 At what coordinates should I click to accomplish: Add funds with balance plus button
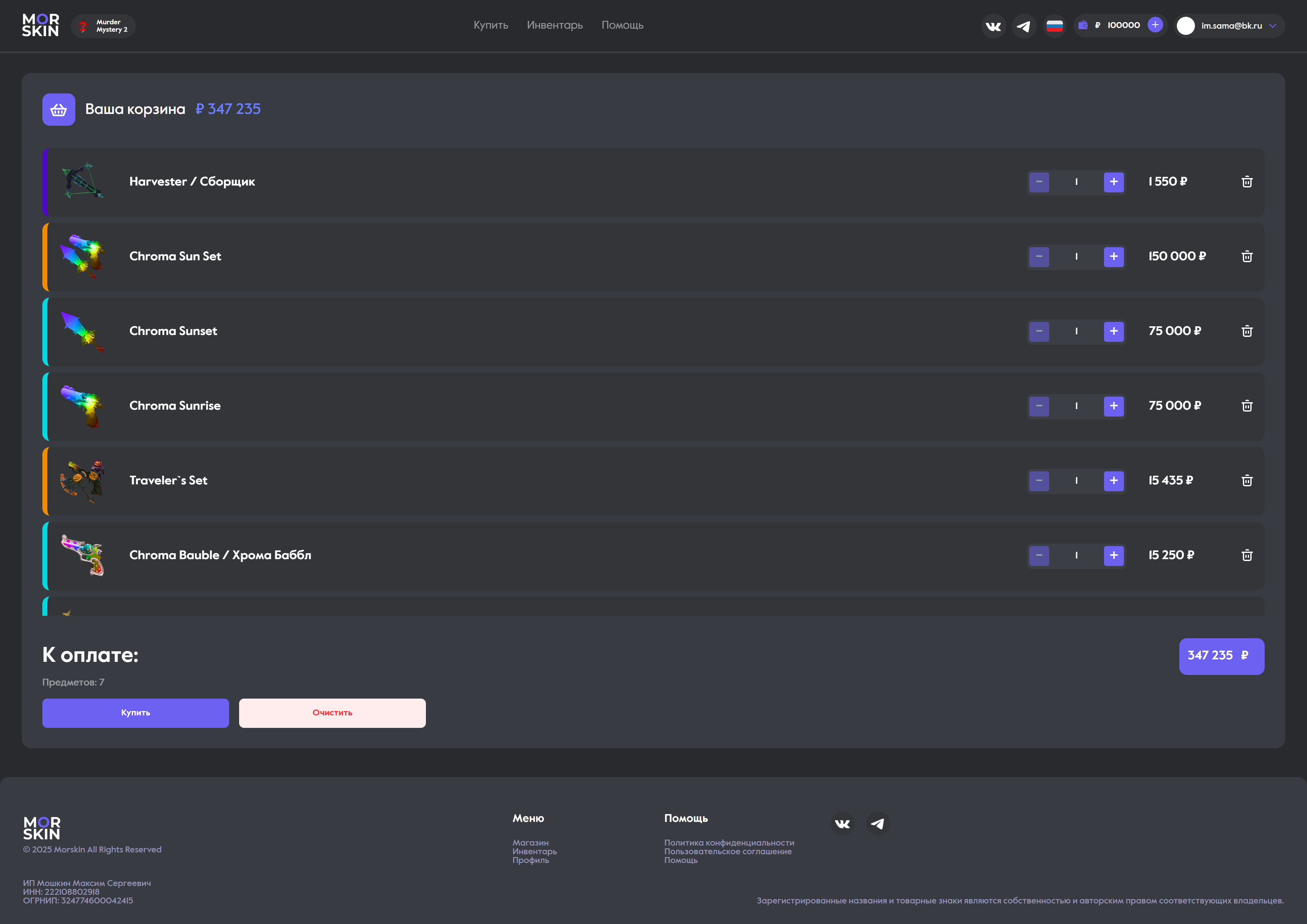tap(1155, 25)
